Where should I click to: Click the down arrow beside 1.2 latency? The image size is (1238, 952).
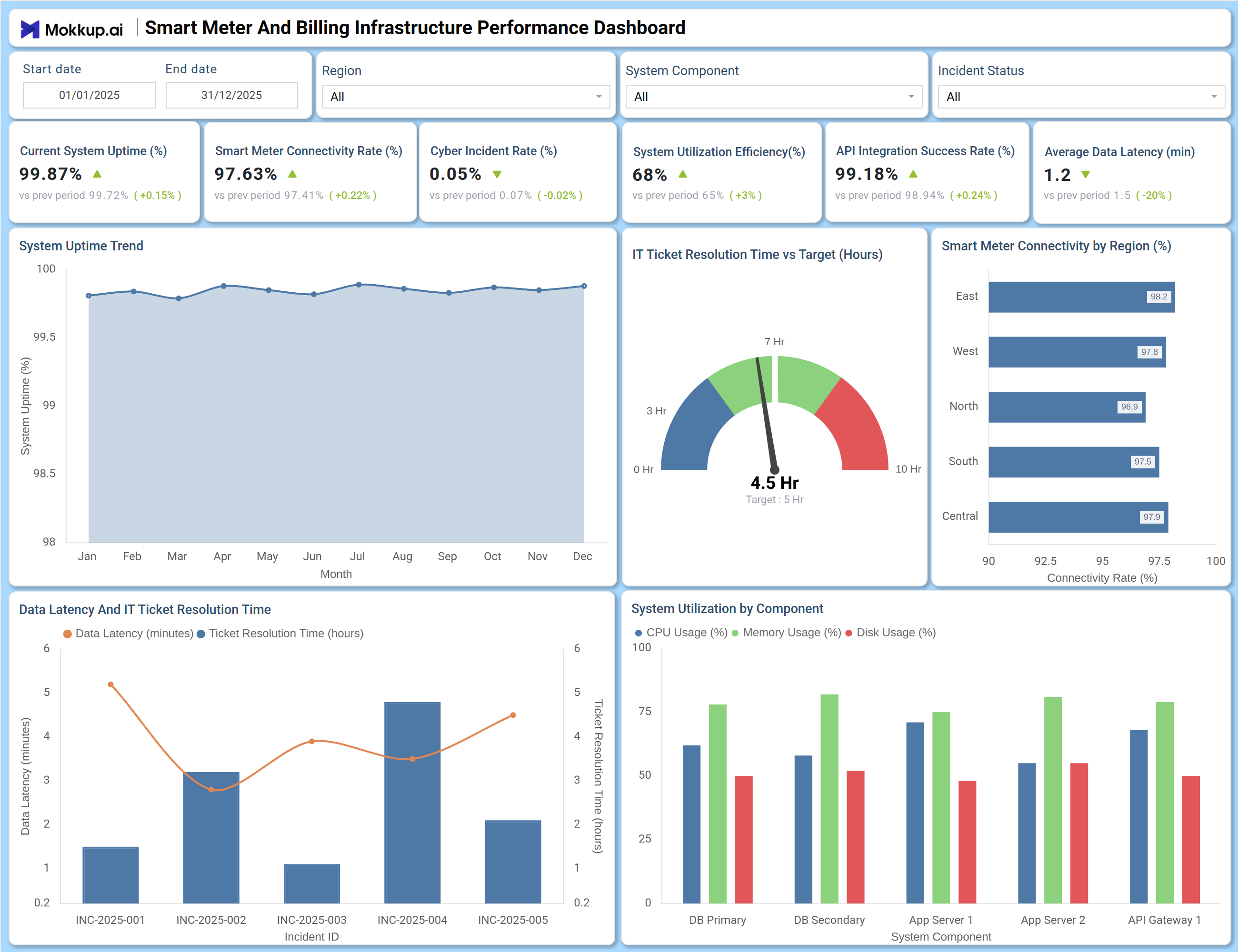point(1085,175)
